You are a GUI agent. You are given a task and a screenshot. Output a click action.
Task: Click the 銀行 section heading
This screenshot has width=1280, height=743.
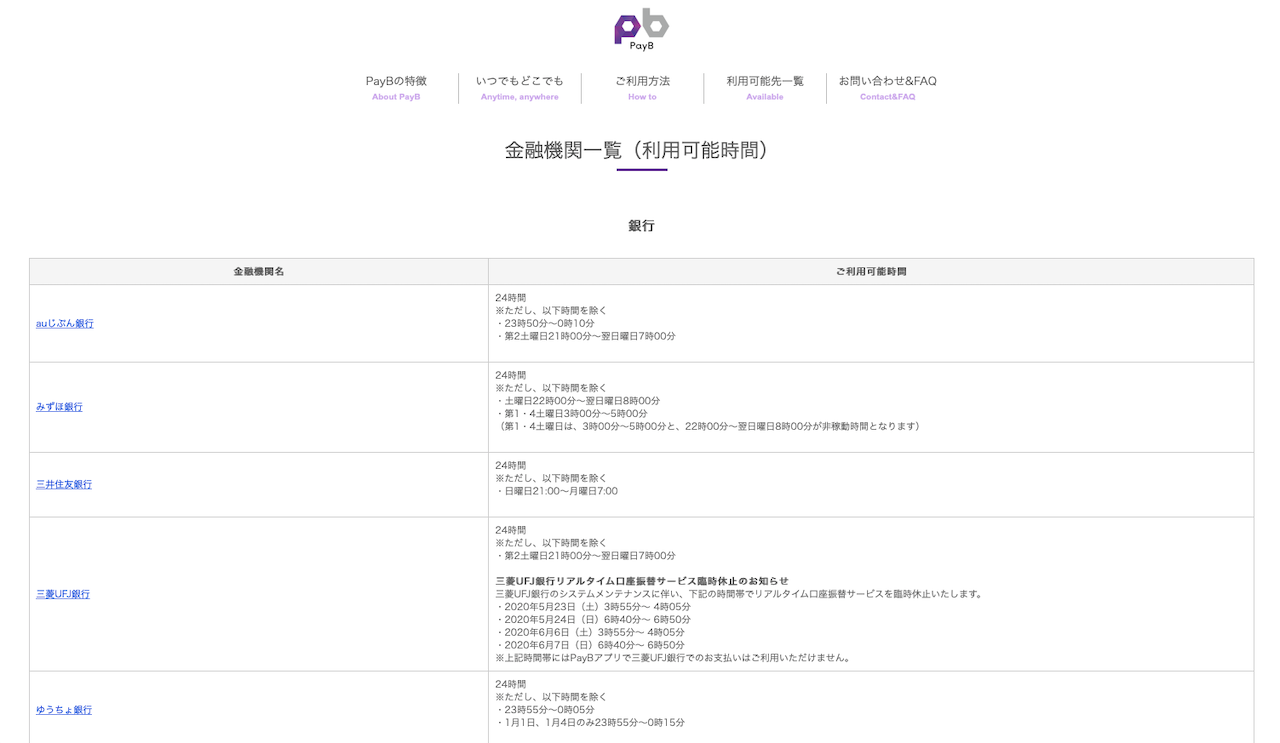641,226
